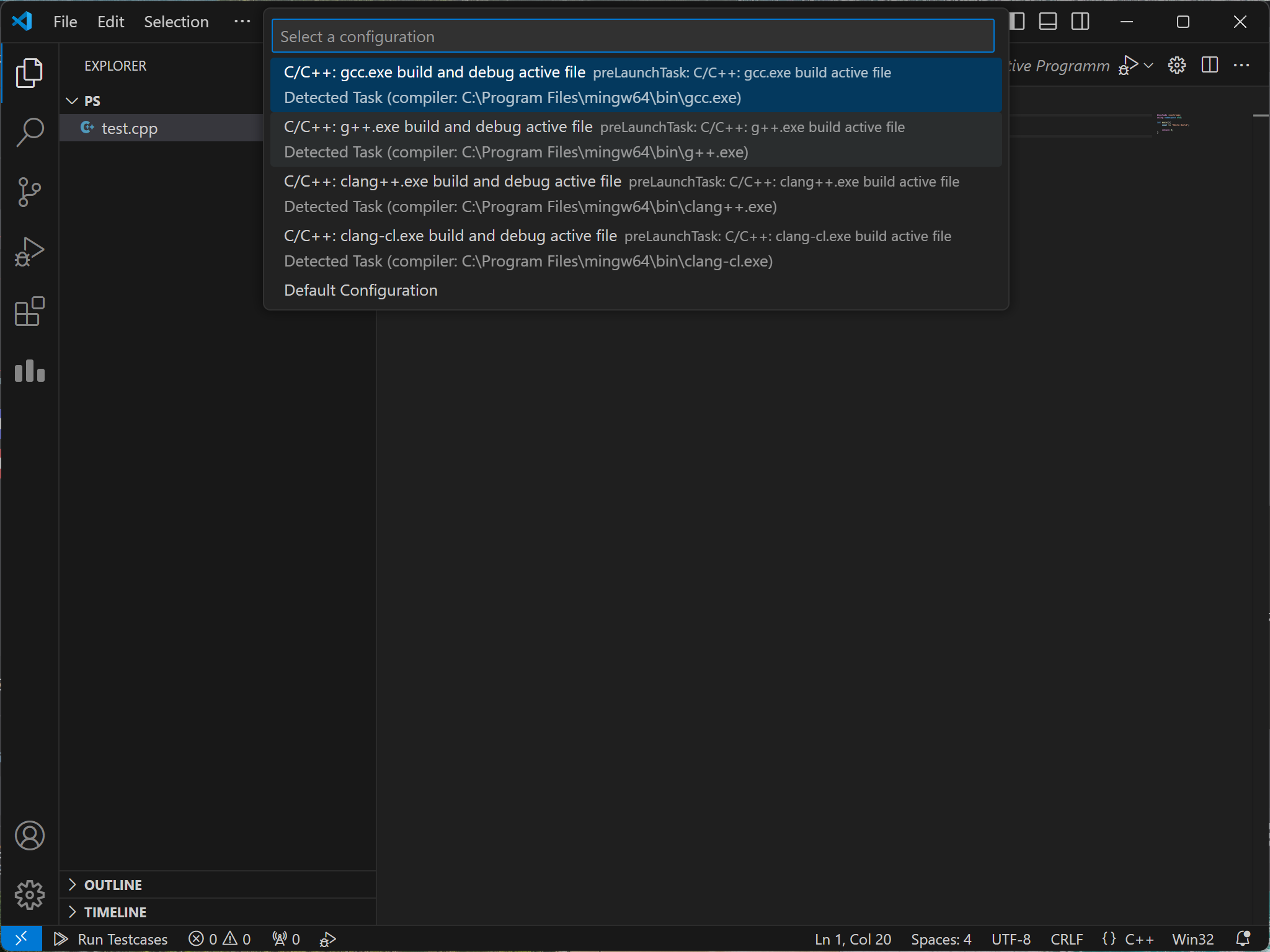Click split editor right icon
This screenshot has width=1270, height=952.
(x=1209, y=65)
